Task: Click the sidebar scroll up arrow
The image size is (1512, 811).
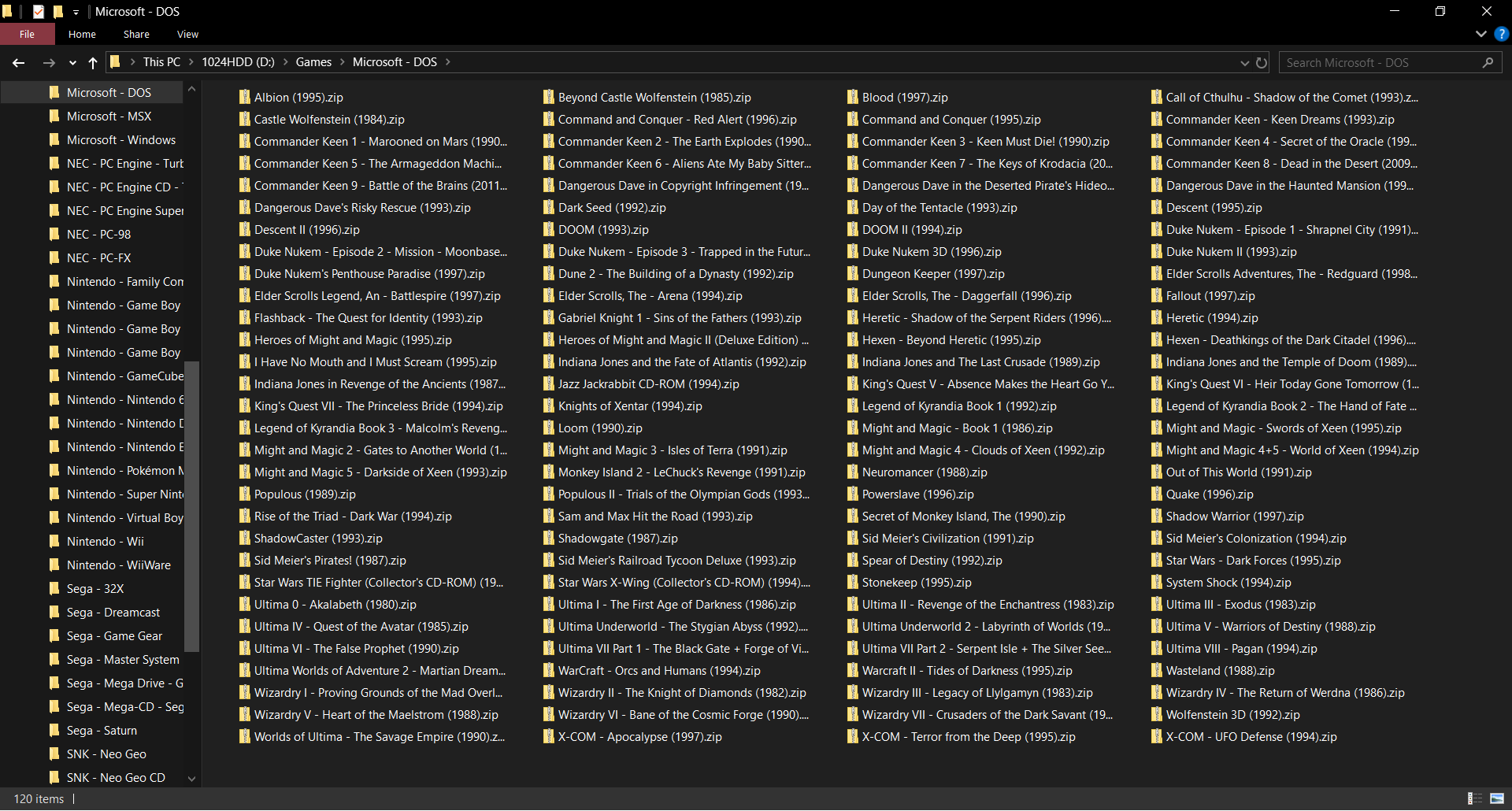Action: pos(191,91)
